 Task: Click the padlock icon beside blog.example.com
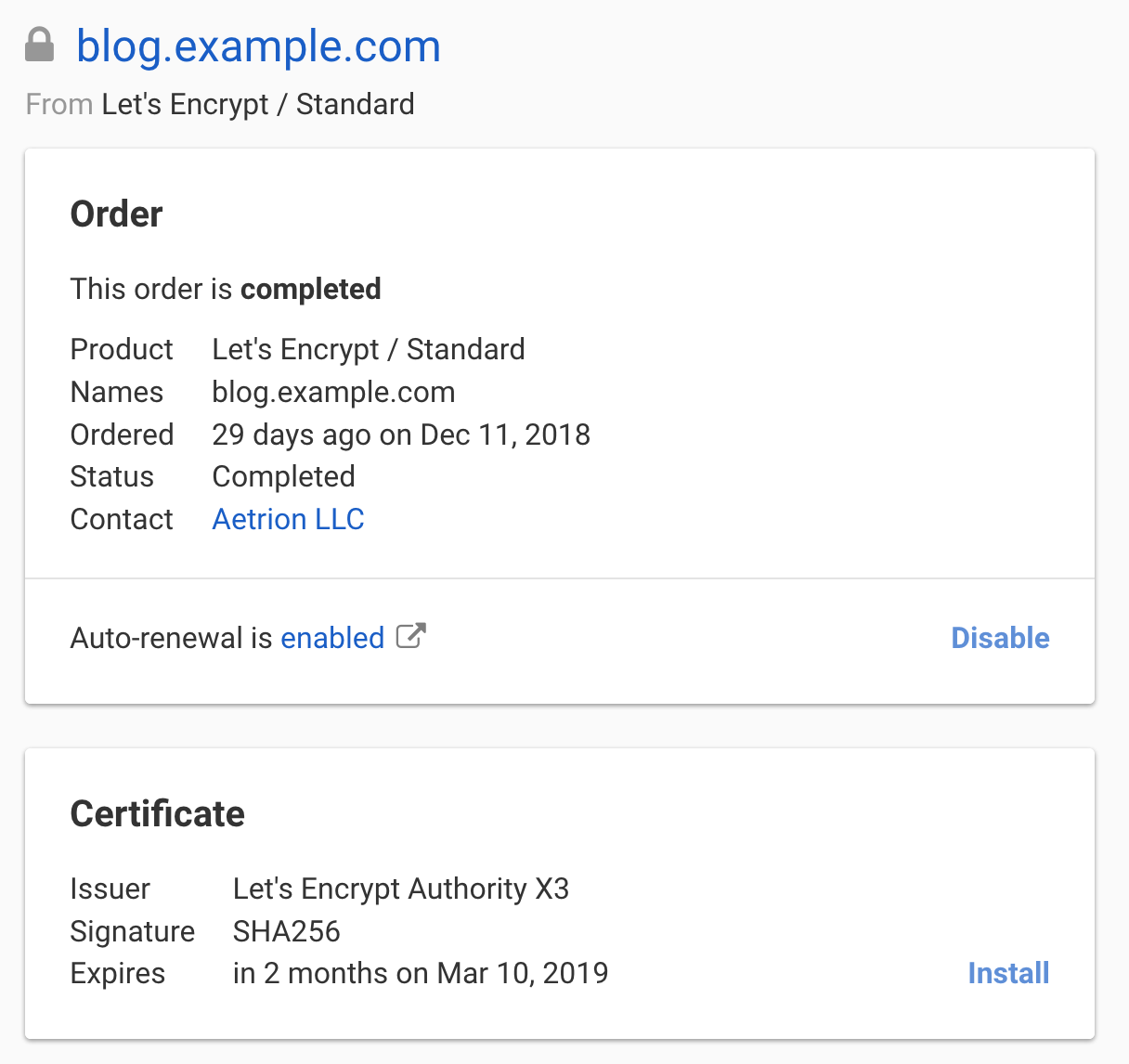click(x=41, y=45)
